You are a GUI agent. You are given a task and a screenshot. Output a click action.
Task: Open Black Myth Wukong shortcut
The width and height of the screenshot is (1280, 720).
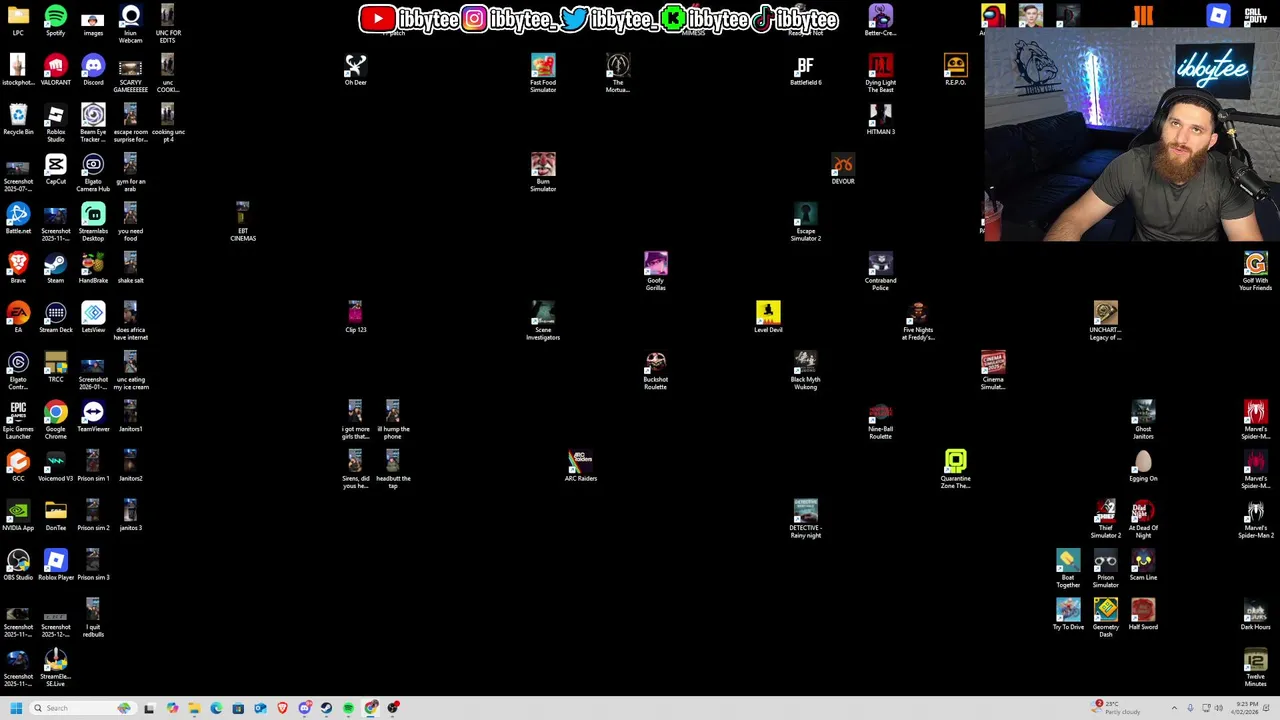[805, 371]
